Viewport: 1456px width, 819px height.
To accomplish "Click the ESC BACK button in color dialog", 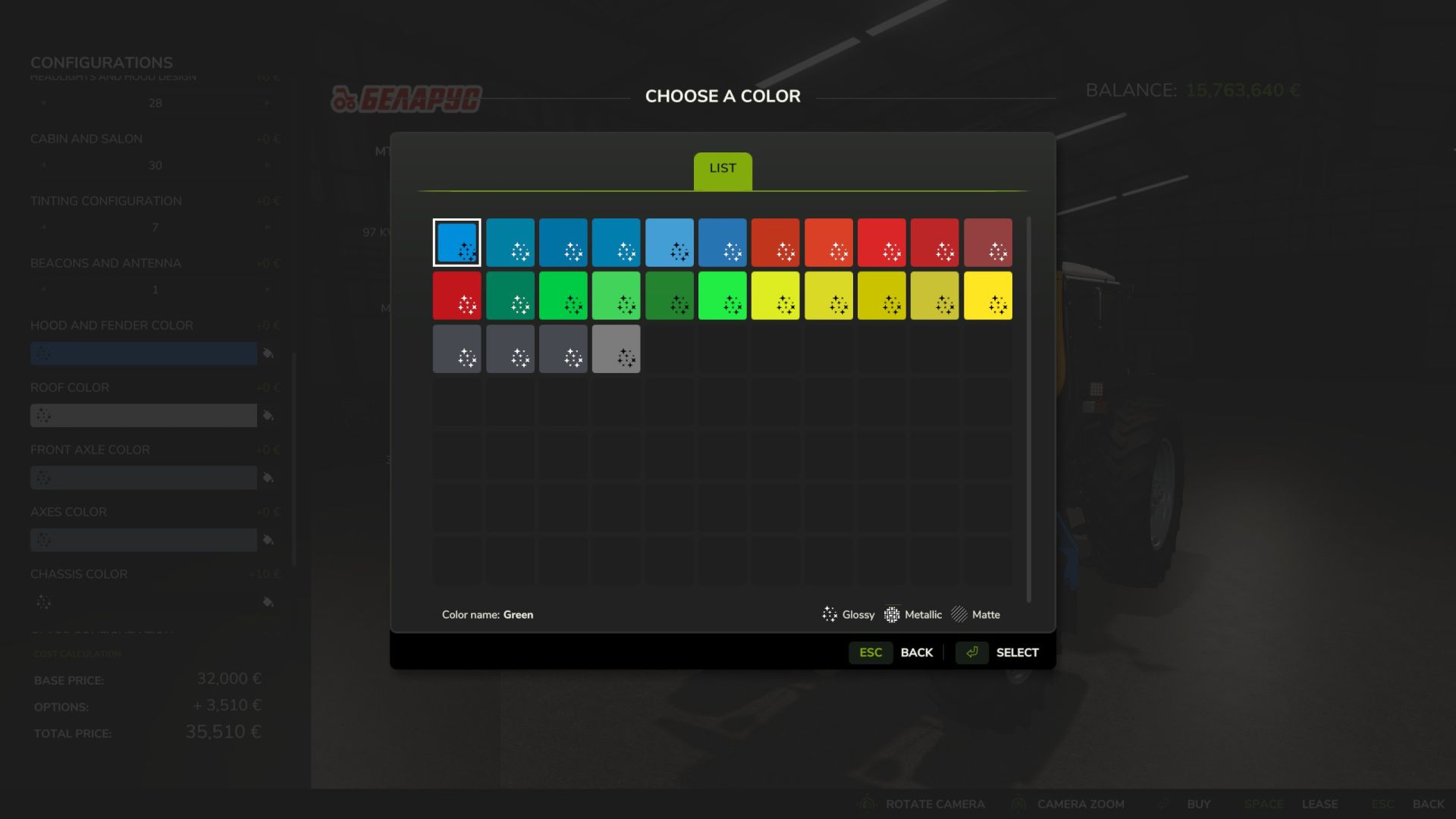I will point(892,652).
